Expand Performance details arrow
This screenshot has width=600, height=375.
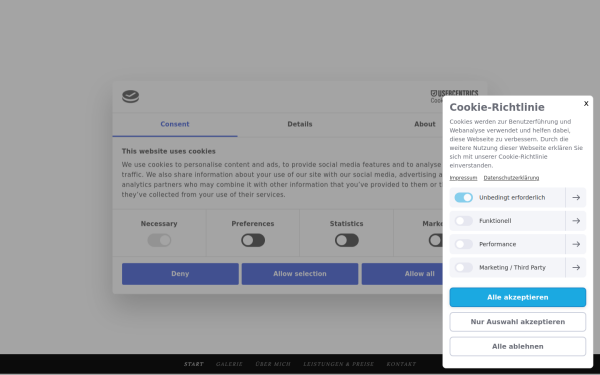(x=576, y=244)
